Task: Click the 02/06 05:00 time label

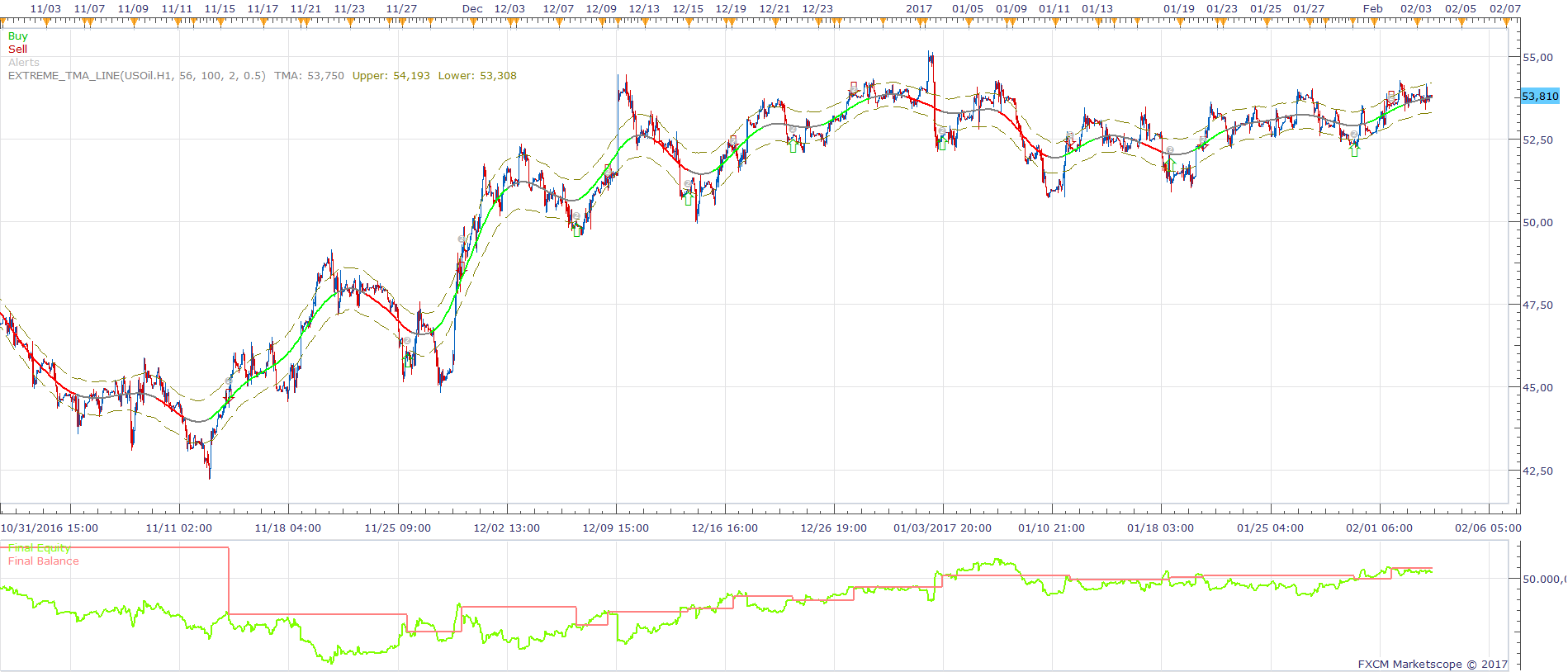Action: [1488, 528]
